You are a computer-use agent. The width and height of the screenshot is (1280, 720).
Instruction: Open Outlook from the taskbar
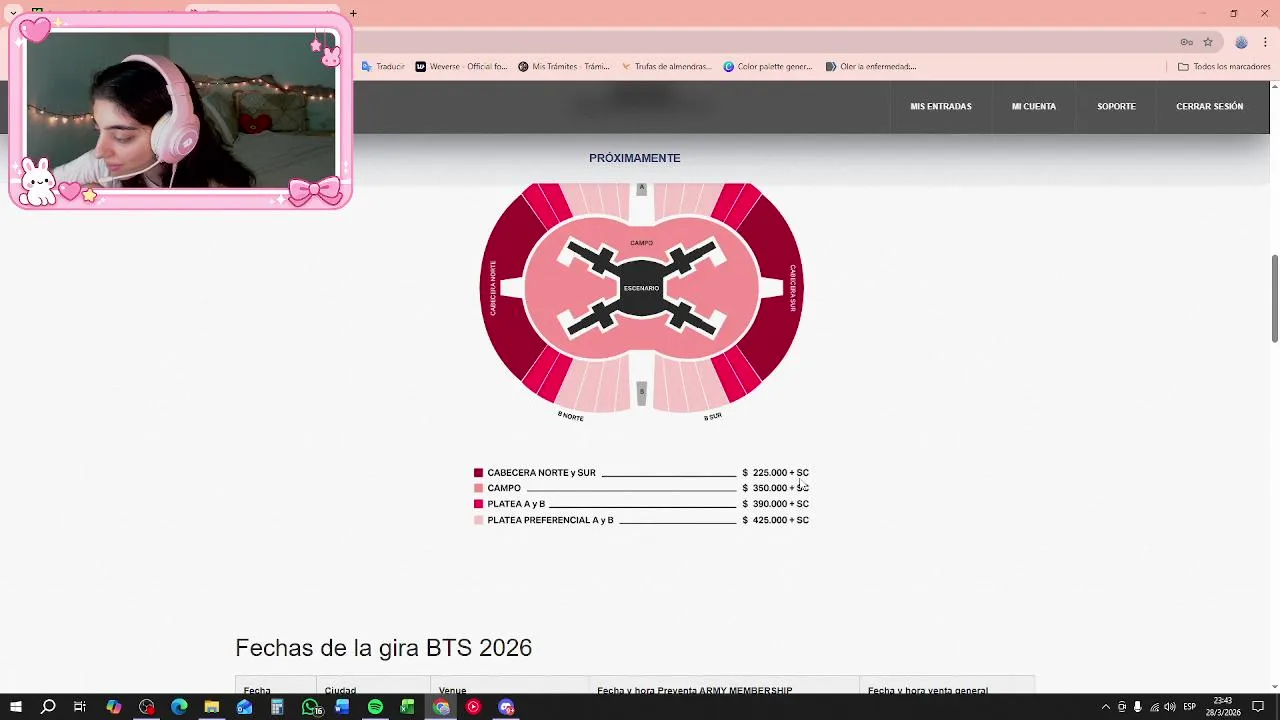click(x=244, y=707)
